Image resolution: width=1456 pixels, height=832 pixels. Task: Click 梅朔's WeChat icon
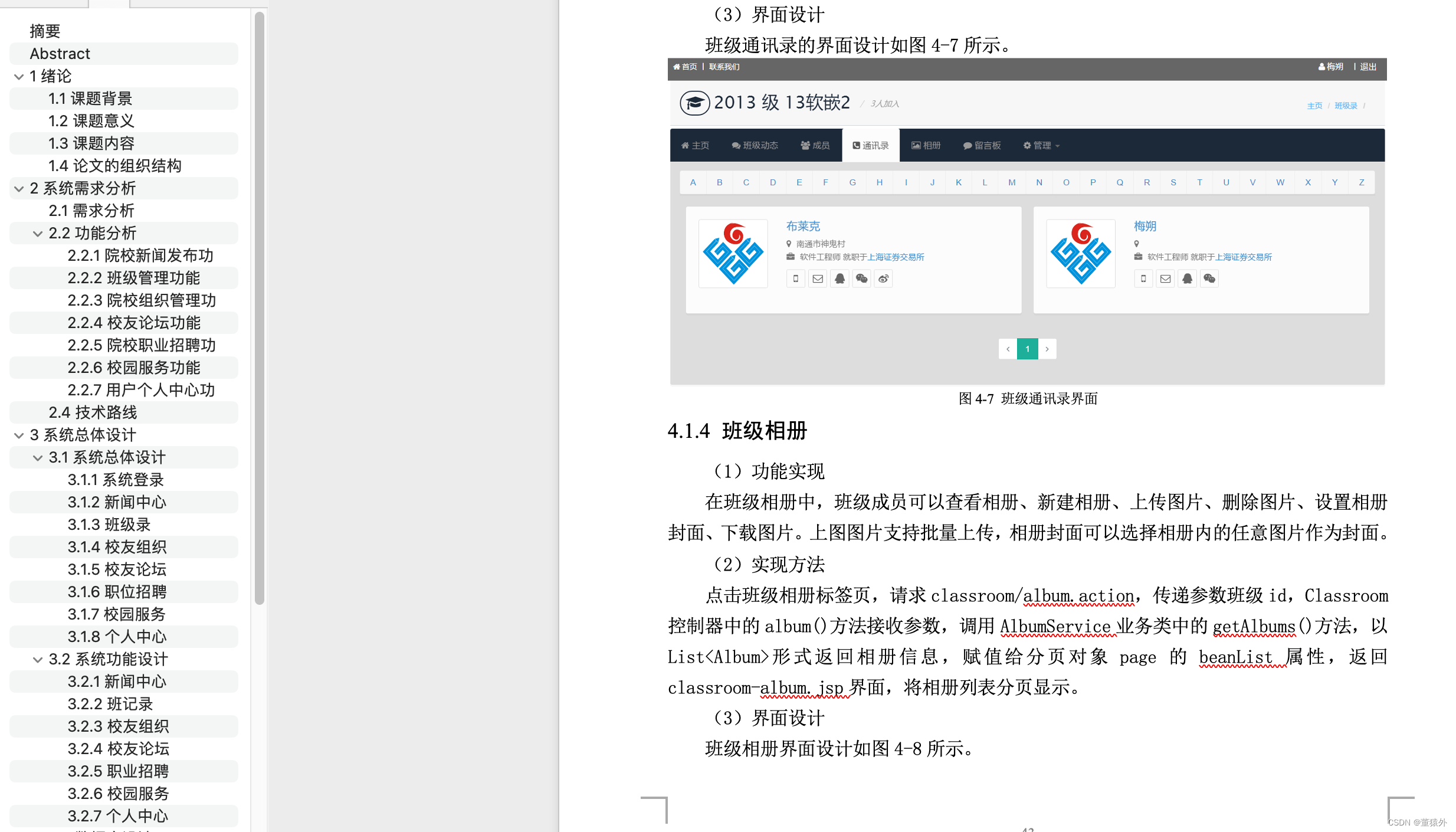click(1209, 279)
